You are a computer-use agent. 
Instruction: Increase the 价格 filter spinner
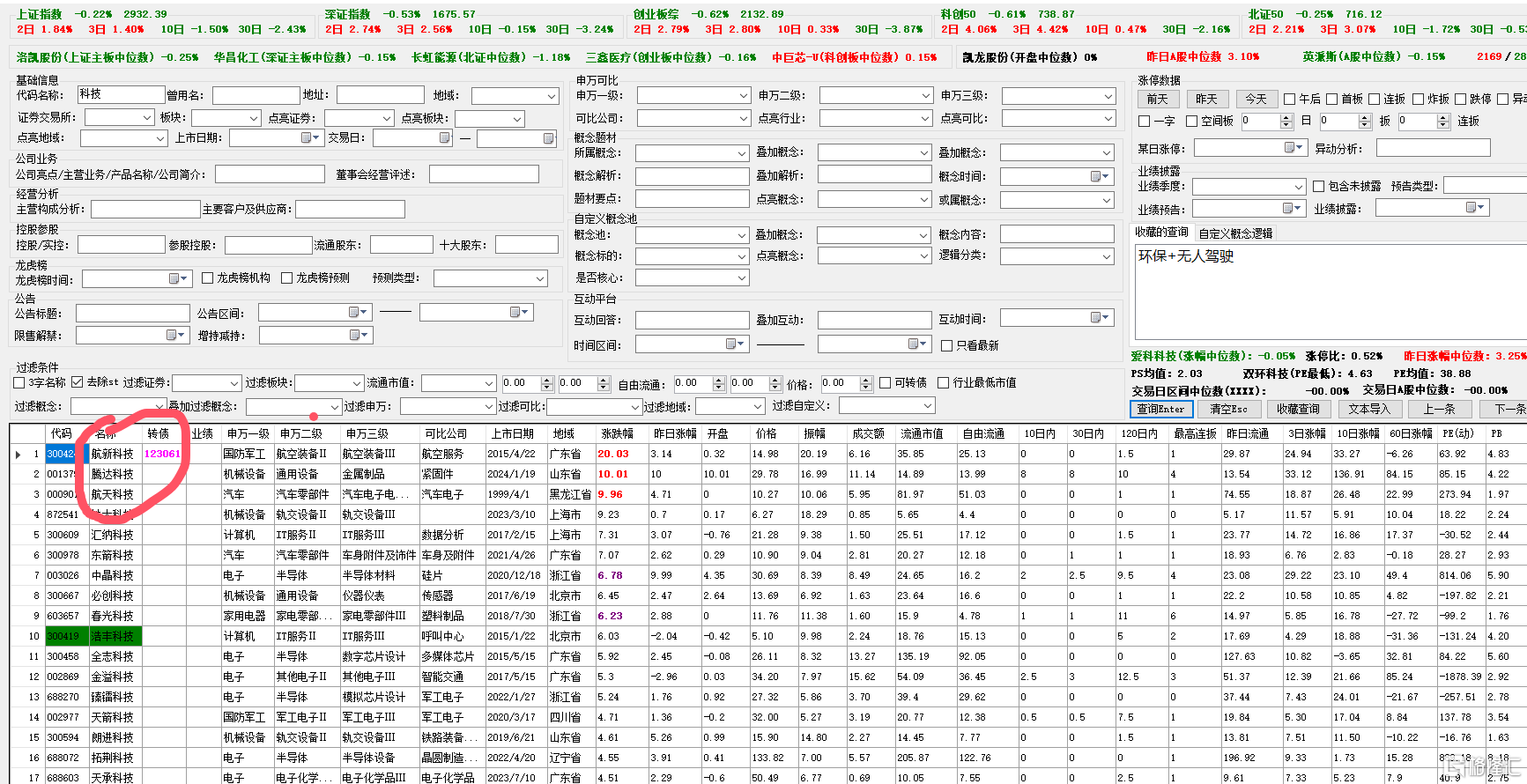pyautogui.click(x=867, y=380)
